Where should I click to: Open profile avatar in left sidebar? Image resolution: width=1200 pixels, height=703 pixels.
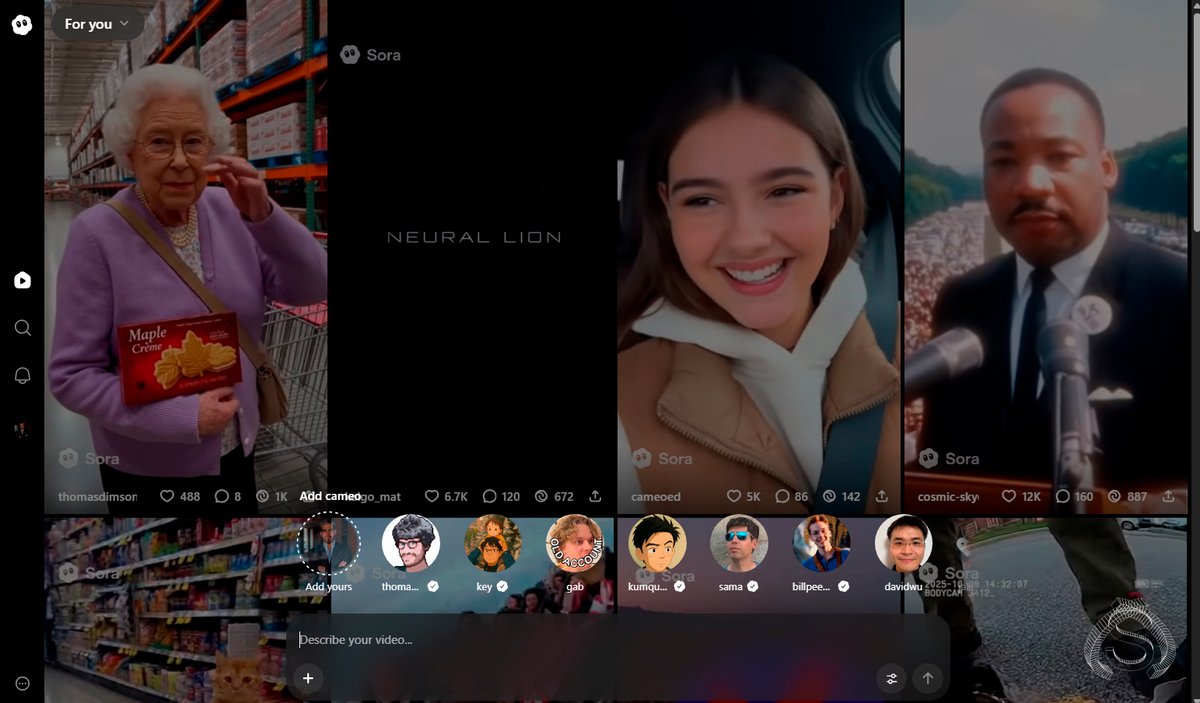[22, 430]
